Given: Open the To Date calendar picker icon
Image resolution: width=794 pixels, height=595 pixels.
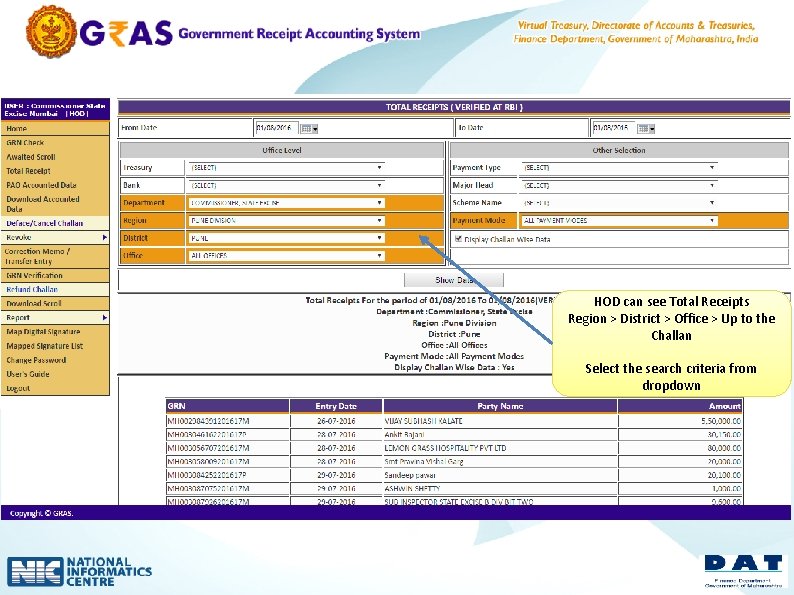Looking at the screenshot, I should pos(646,129).
